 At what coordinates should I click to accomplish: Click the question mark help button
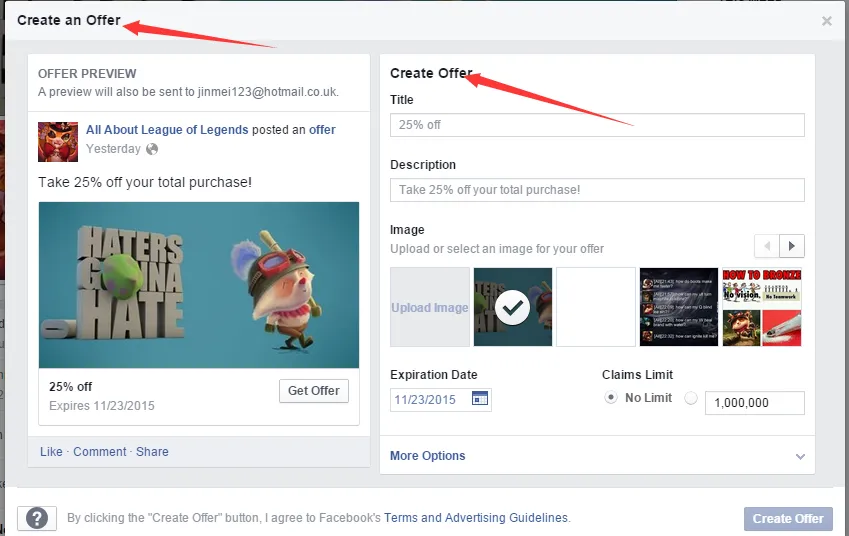tap(37, 518)
